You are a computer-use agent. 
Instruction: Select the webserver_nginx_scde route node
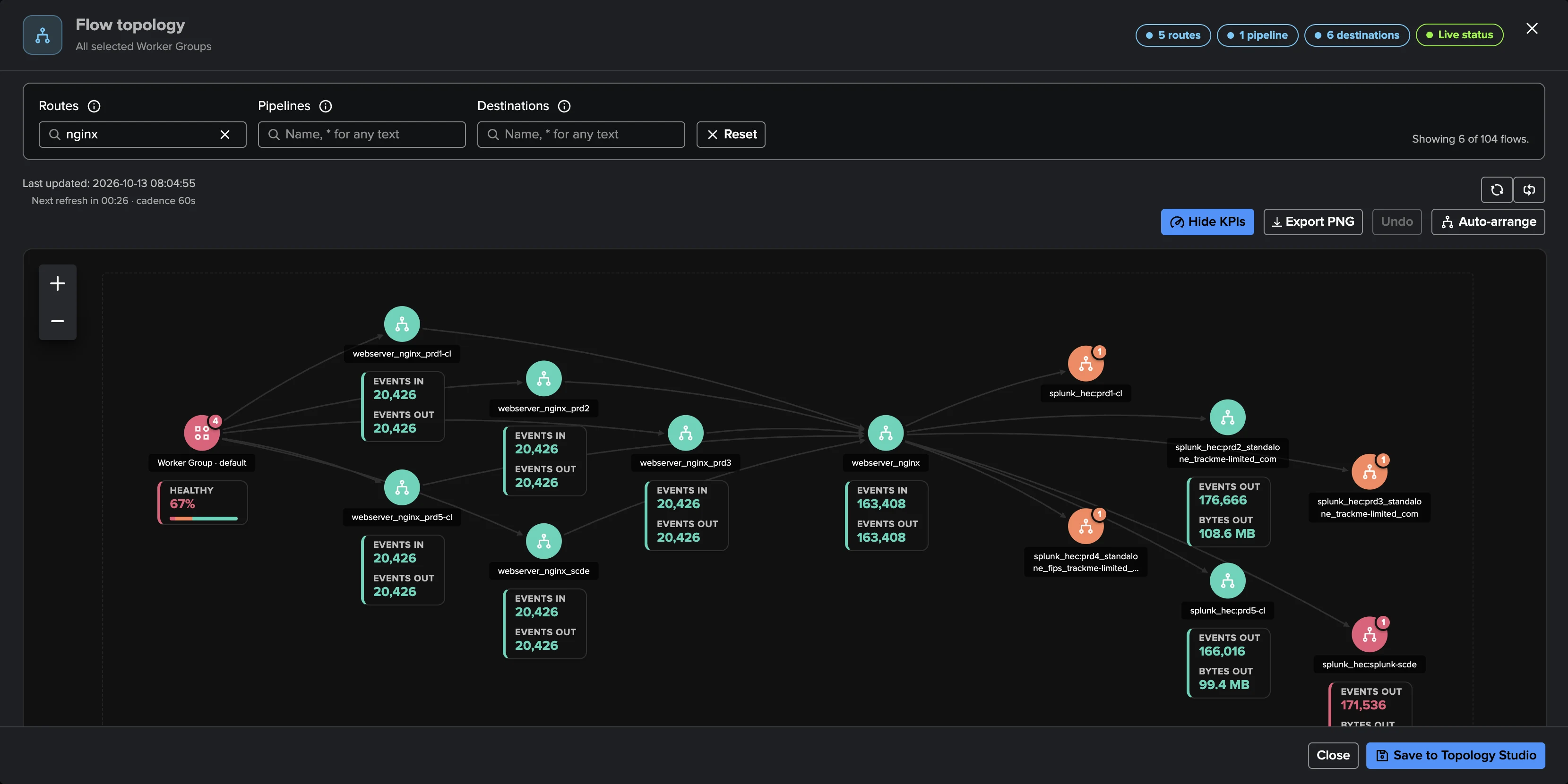pyautogui.click(x=543, y=541)
